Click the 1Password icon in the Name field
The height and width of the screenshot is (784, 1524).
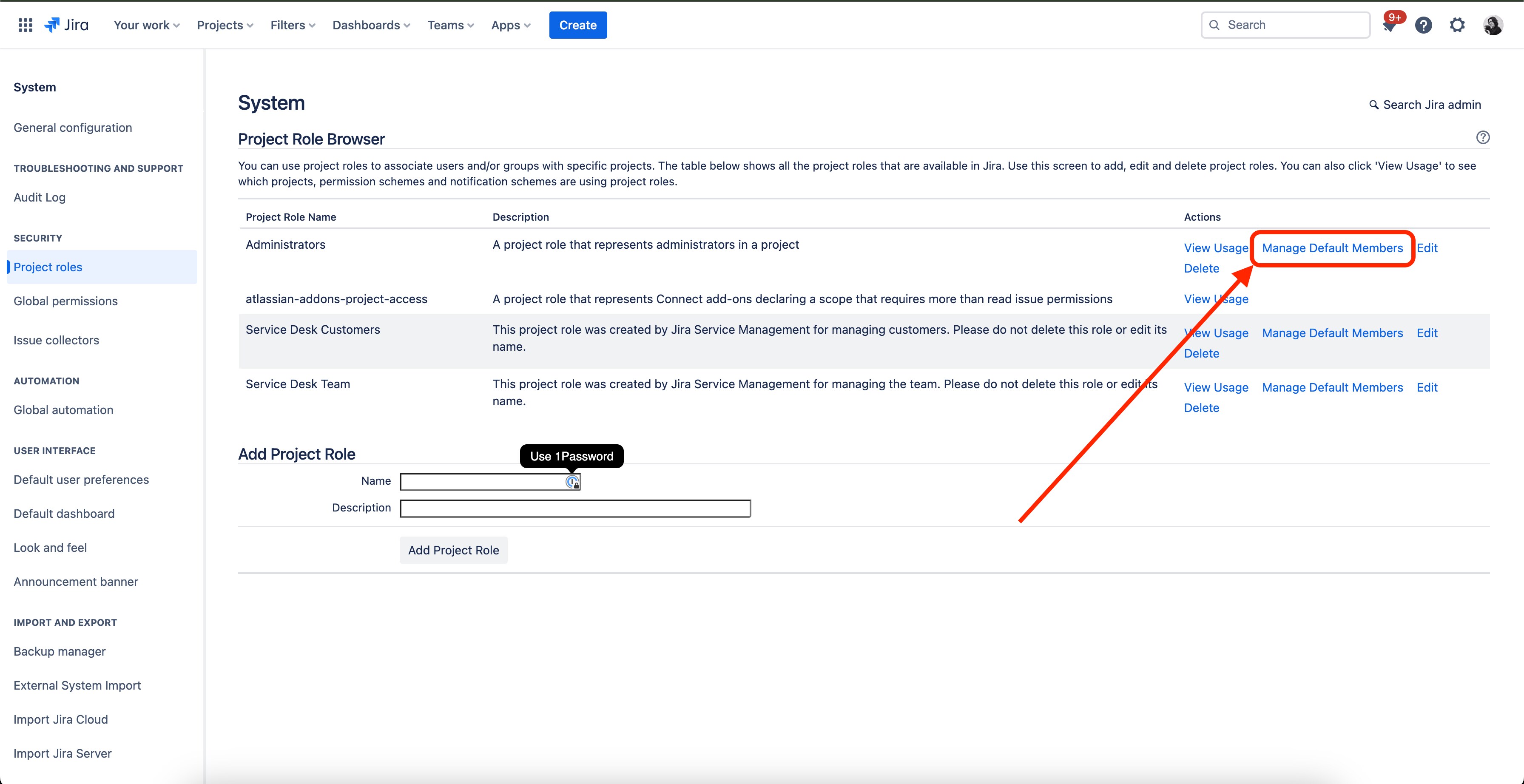tap(572, 482)
